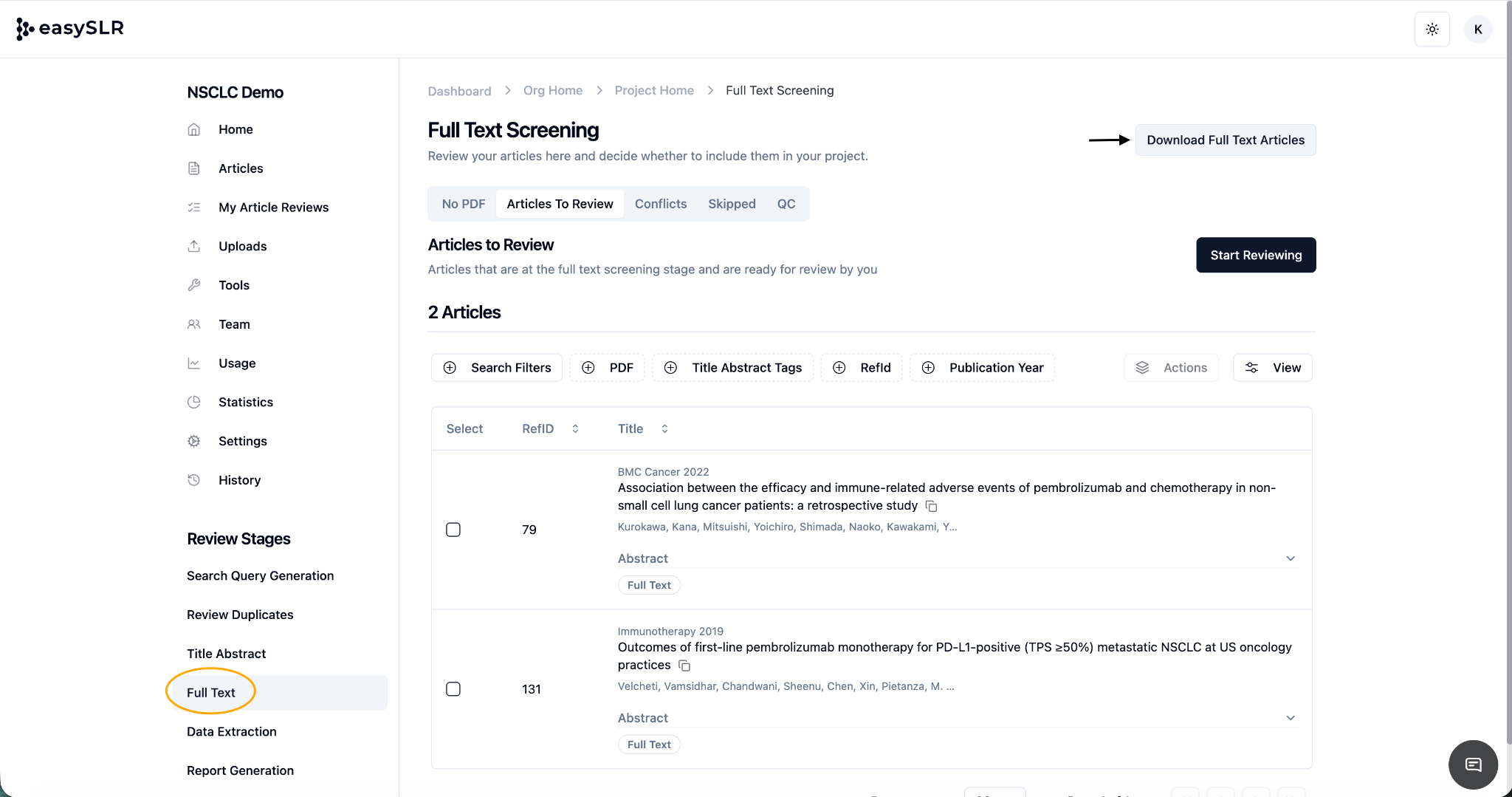Select the checkbox for article RefID 79

[x=453, y=530]
